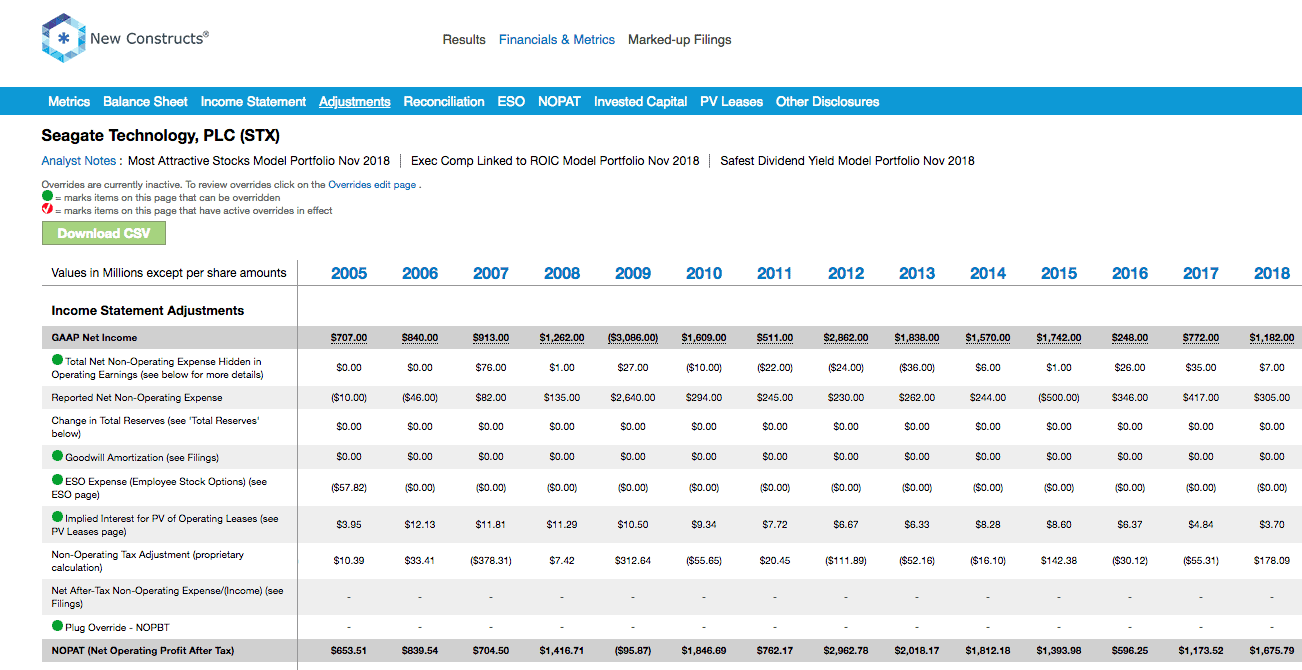
Task: Click the 2015 year column header
Action: click(x=1059, y=273)
